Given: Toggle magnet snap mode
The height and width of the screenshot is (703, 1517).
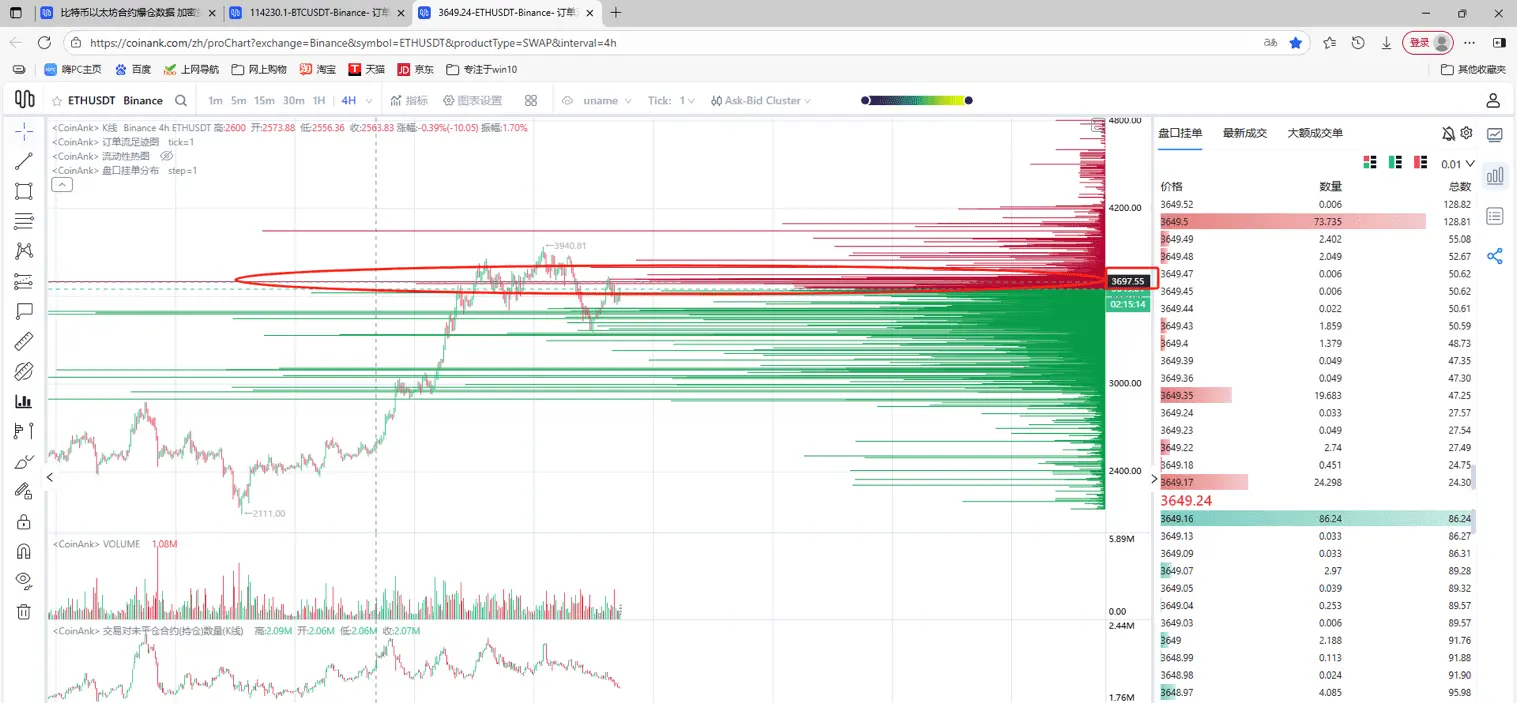Looking at the screenshot, I should pyautogui.click(x=24, y=551).
